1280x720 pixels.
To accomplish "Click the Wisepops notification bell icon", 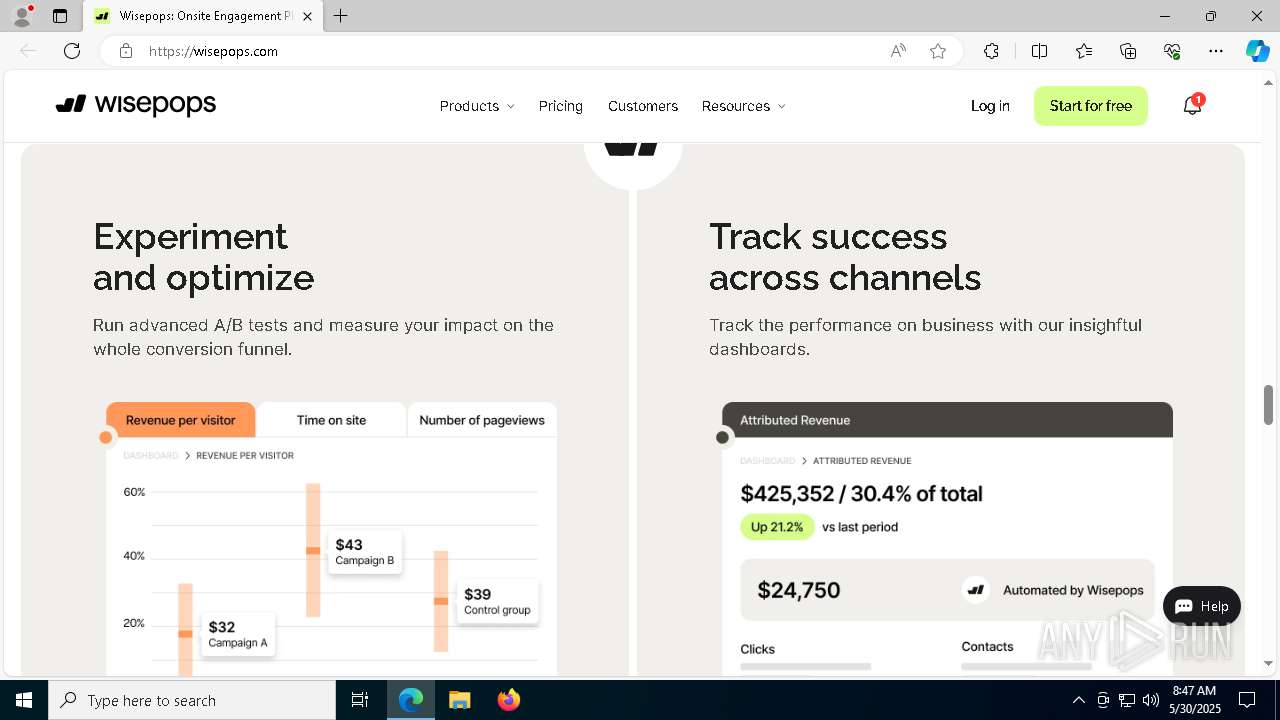I will (1192, 106).
